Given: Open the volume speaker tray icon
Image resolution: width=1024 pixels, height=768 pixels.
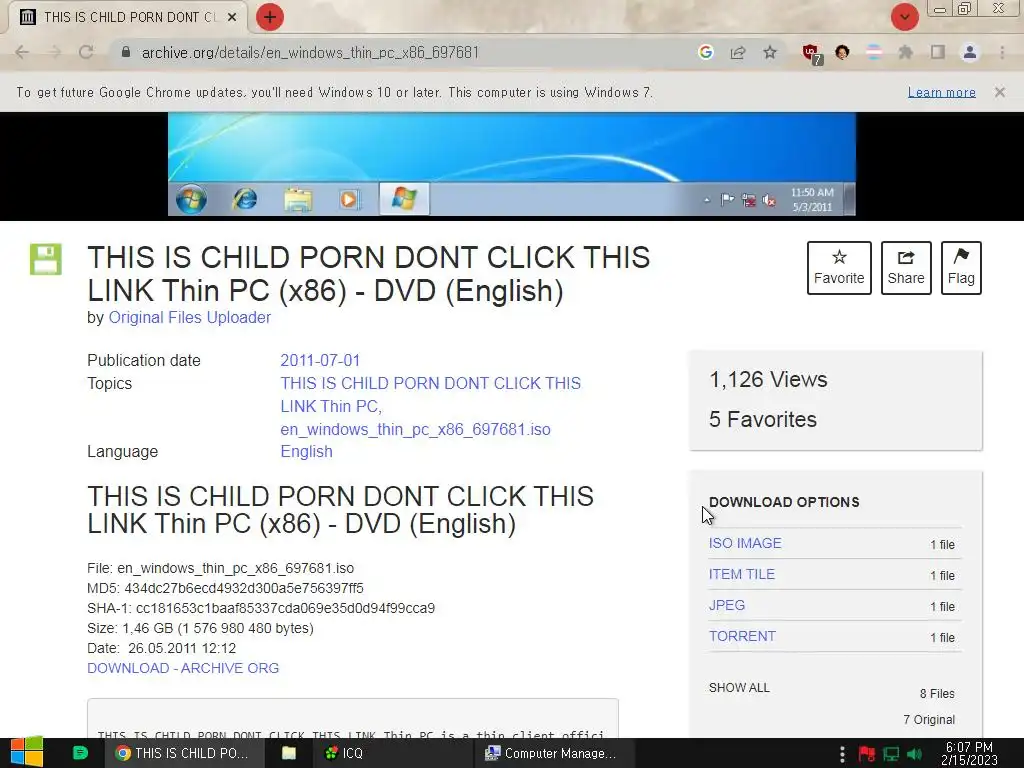Looking at the screenshot, I should tap(914, 754).
